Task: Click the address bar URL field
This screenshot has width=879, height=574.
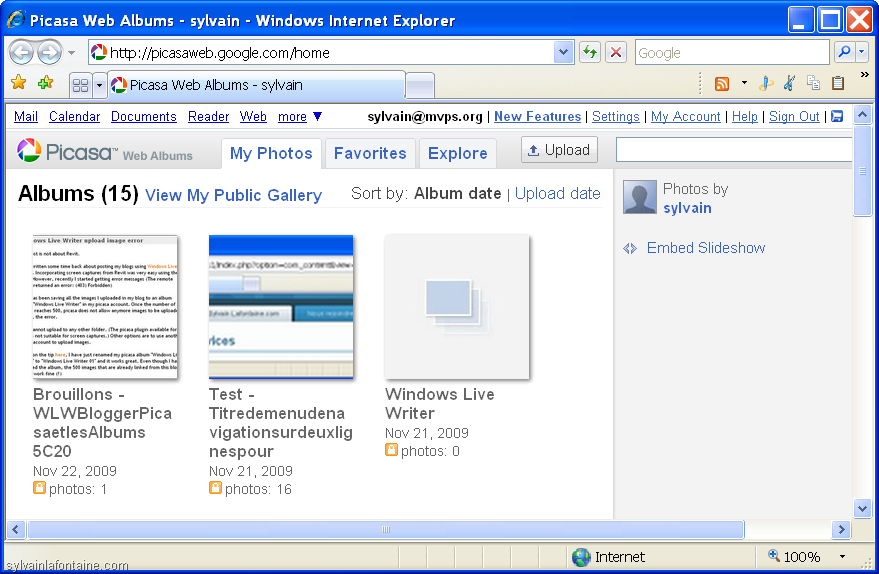Action: [321, 53]
